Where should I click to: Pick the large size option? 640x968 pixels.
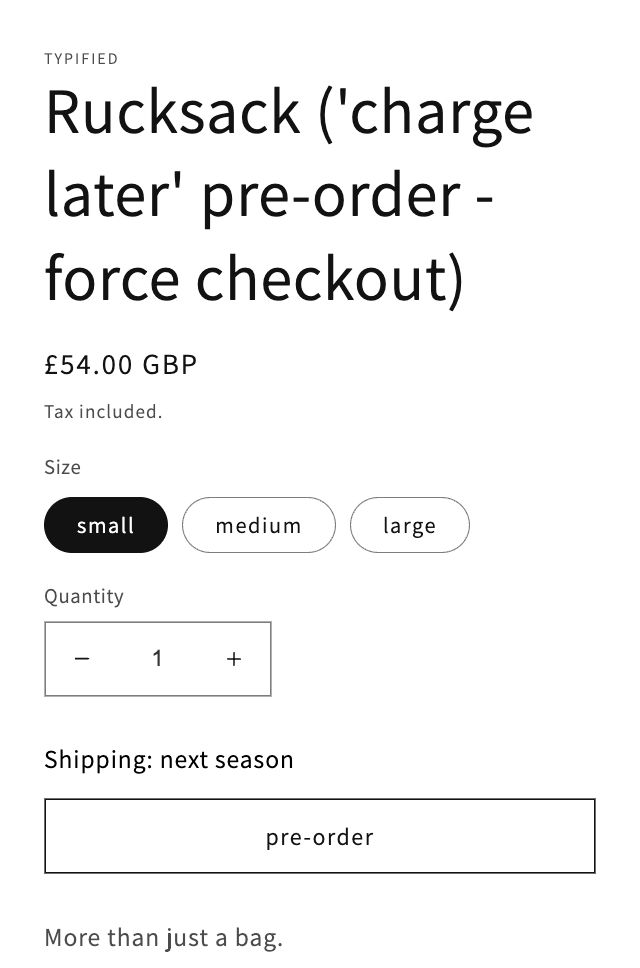tap(409, 525)
